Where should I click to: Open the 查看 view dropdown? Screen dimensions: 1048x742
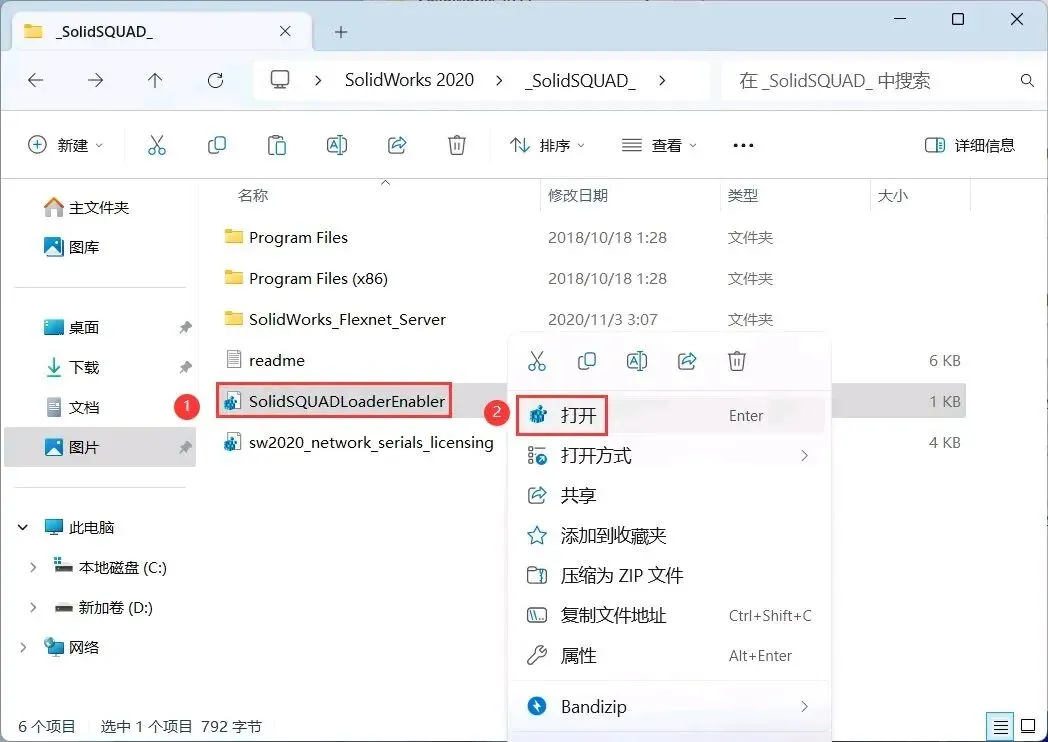click(x=659, y=145)
